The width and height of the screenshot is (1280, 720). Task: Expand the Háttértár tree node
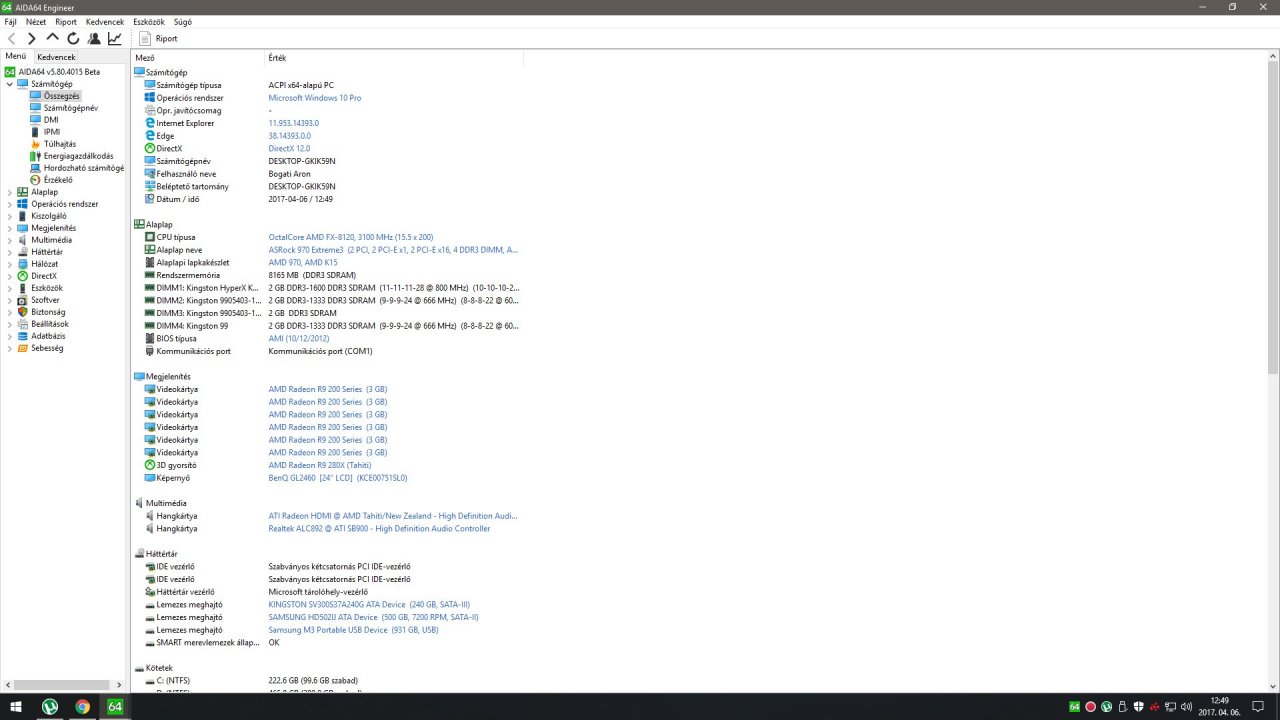(x=10, y=252)
